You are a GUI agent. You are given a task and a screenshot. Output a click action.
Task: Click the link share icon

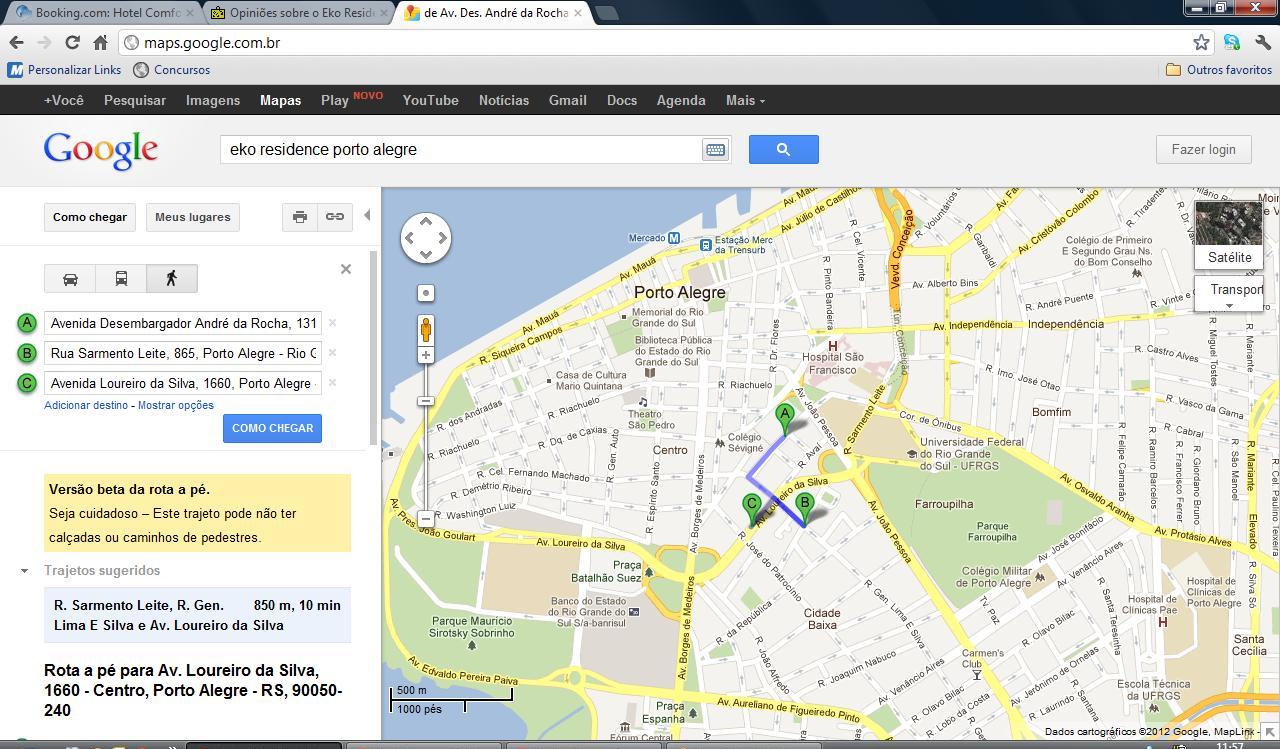pos(335,217)
